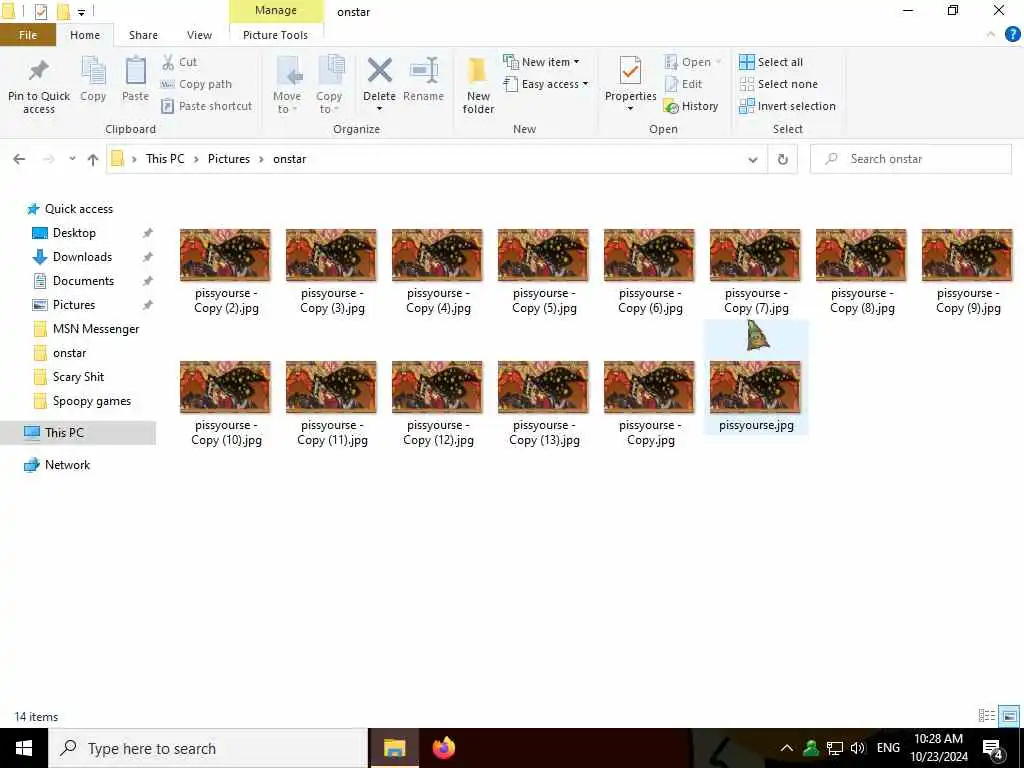
Task: Click the Properties checkmark icon
Action: pyautogui.click(x=630, y=71)
